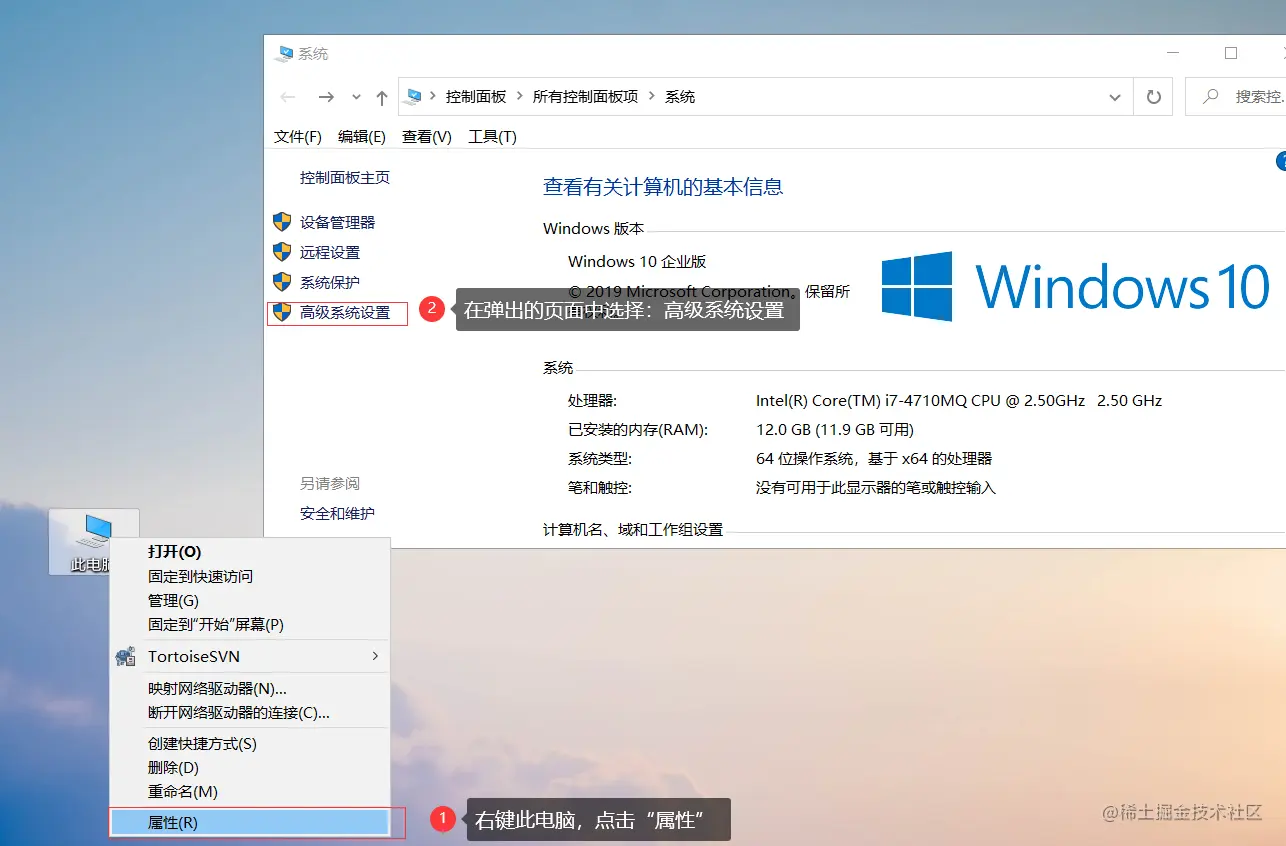This screenshot has height=846, width=1286.
Task: Expand chevron before 控制面板 breadcrumb
Action: pyautogui.click(x=434, y=97)
